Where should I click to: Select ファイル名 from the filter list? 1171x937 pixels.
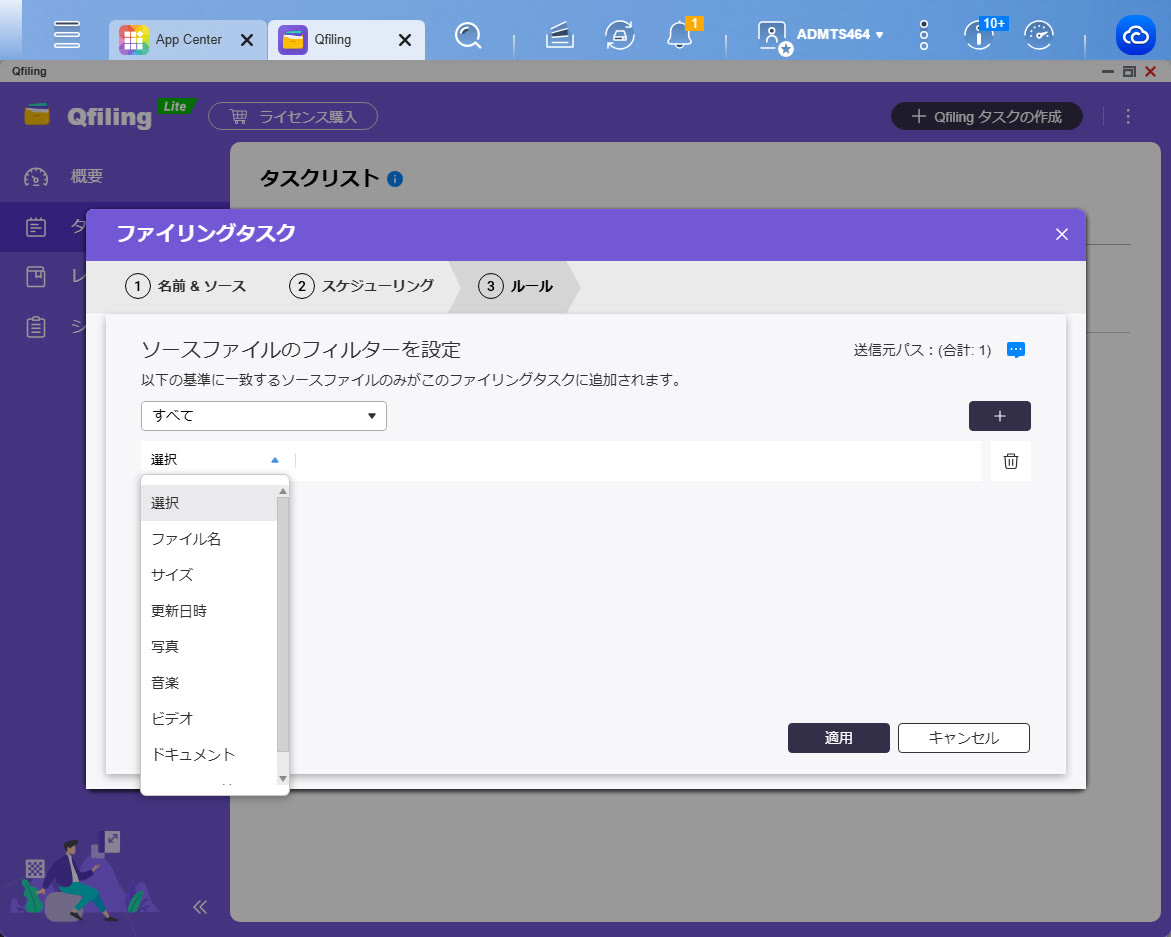[186, 539]
